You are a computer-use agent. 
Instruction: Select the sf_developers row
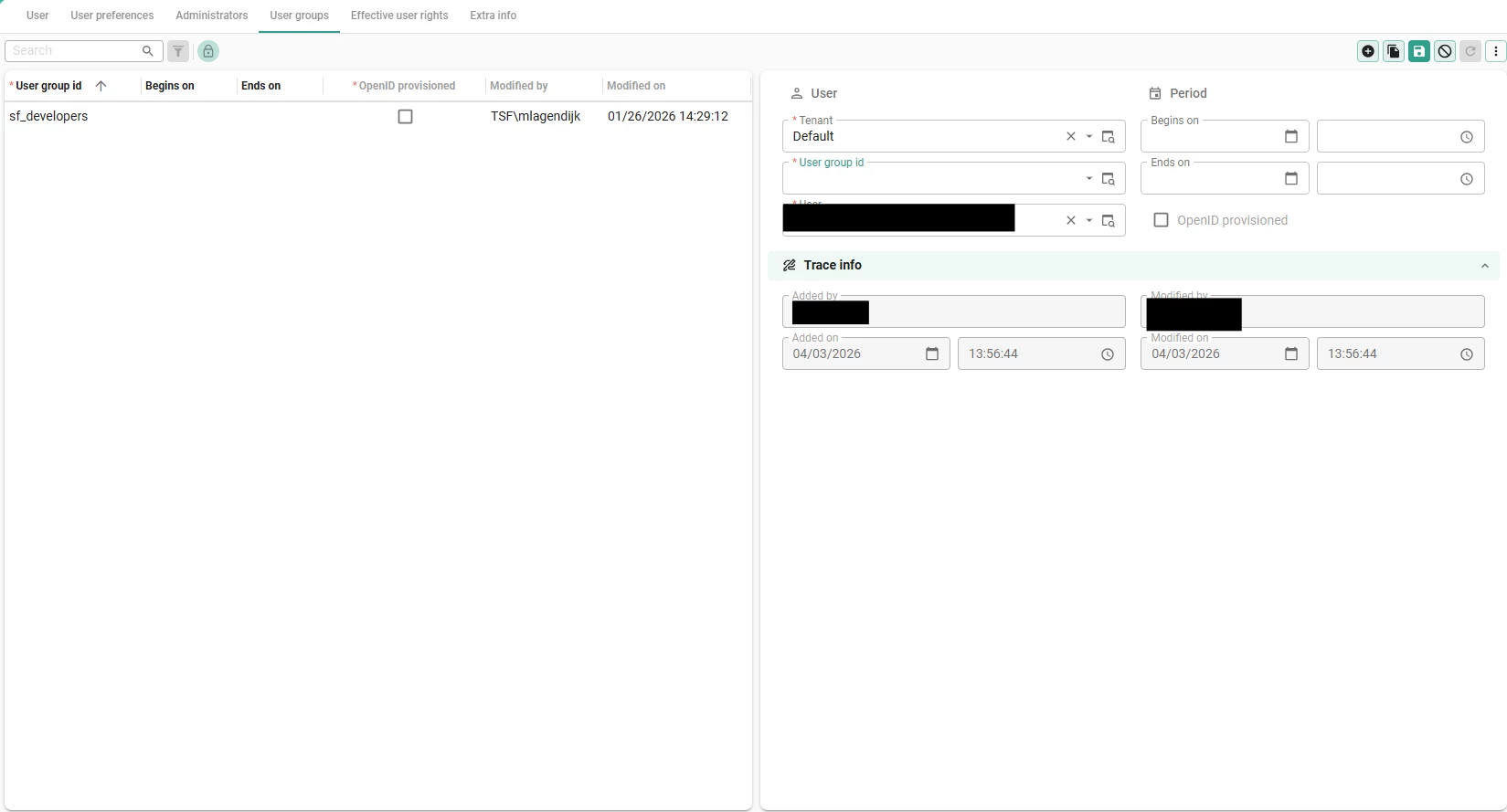tap(377, 117)
